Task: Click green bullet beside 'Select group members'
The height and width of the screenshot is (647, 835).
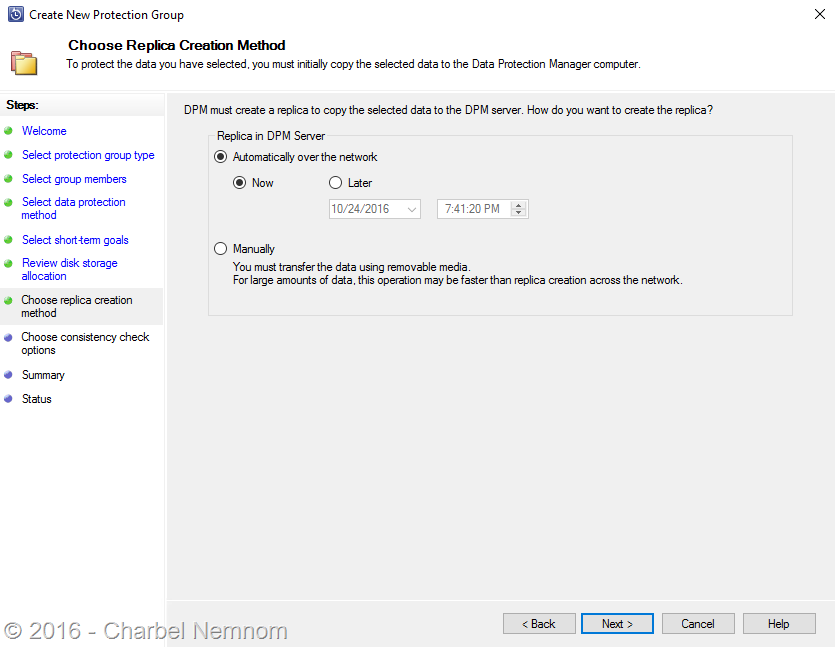Action: [x=8, y=179]
